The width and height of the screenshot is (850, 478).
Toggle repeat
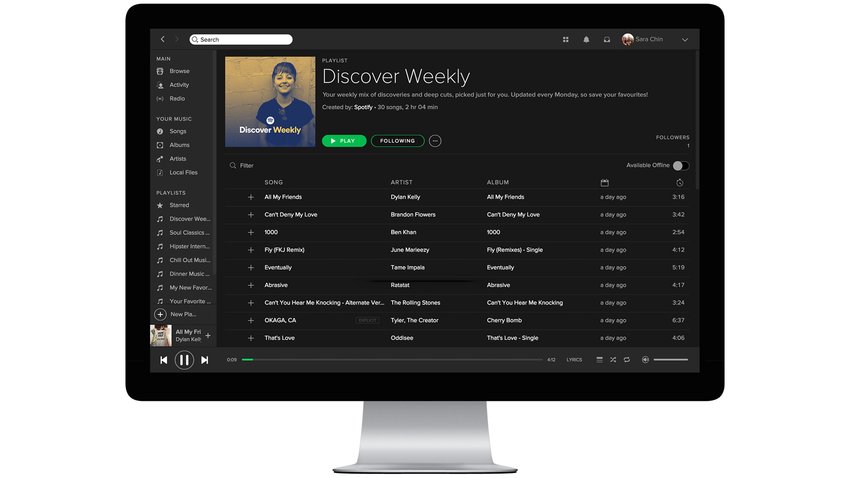point(627,360)
